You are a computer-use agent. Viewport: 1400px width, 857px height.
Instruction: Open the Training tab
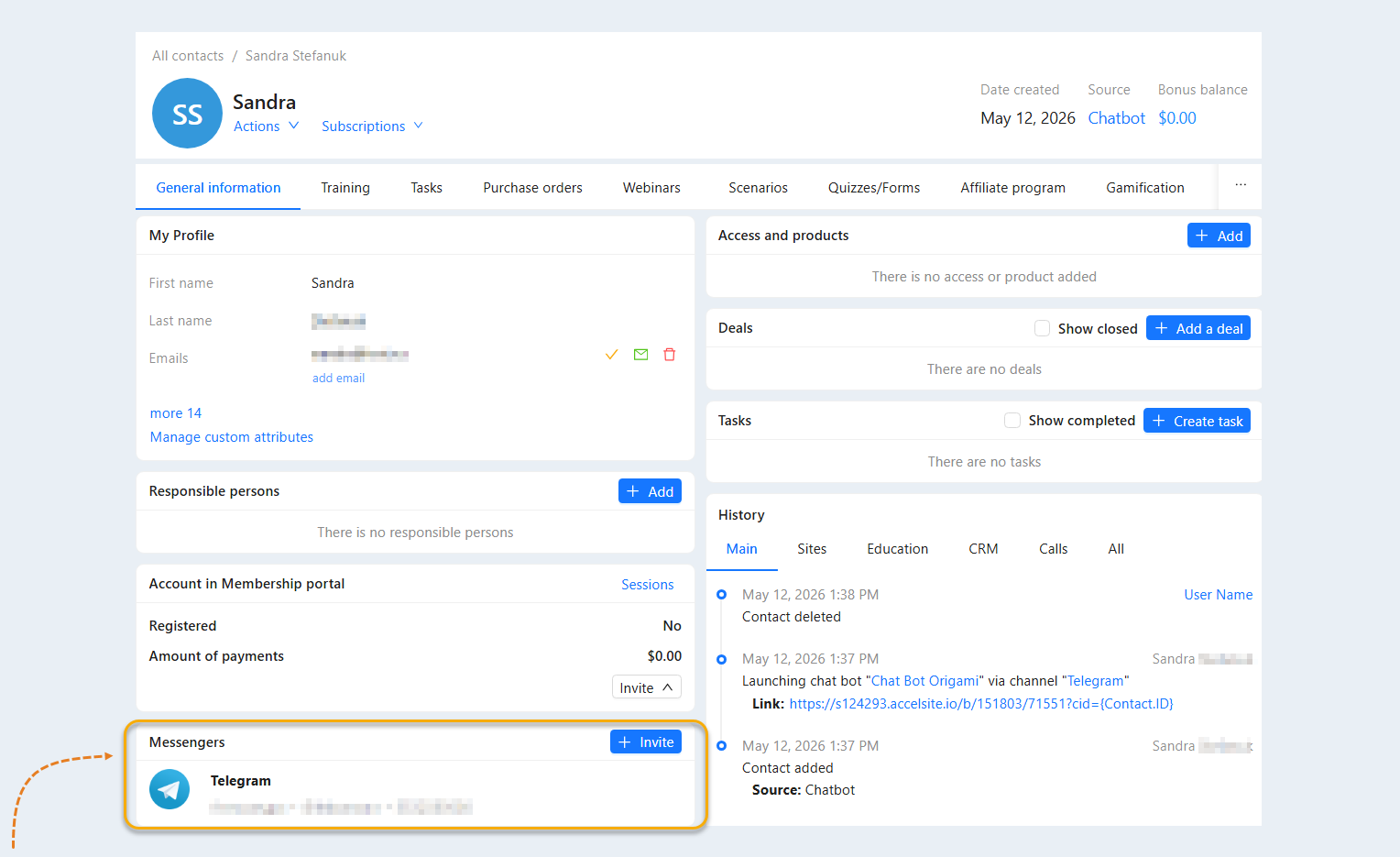click(x=345, y=188)
